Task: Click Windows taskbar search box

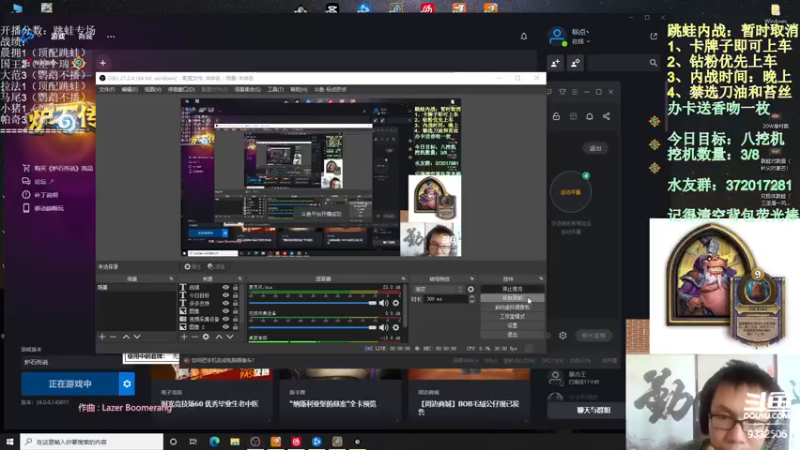Action: click(92, 442)
